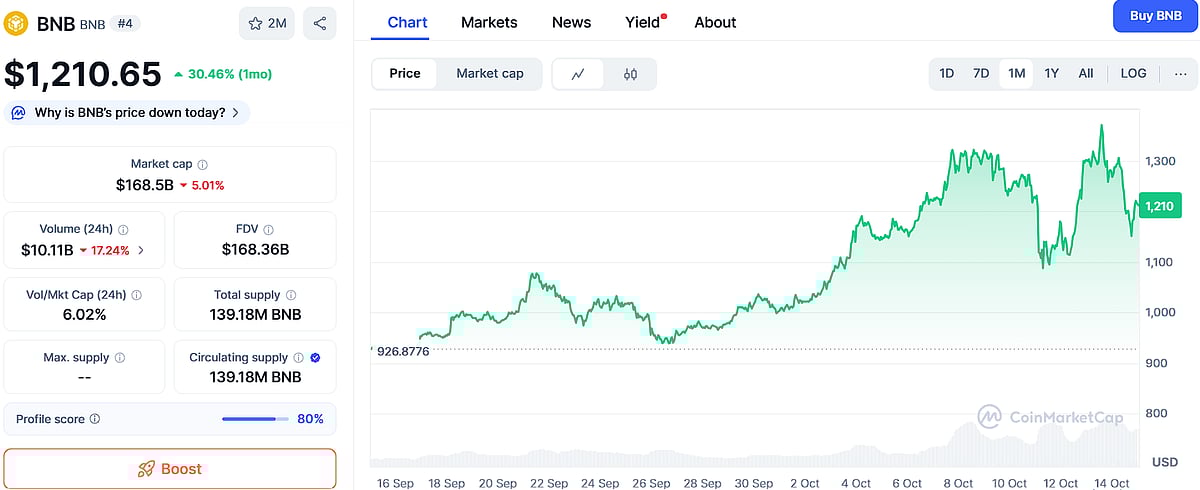Toggle LOG scale on chart

[1134, 74]
